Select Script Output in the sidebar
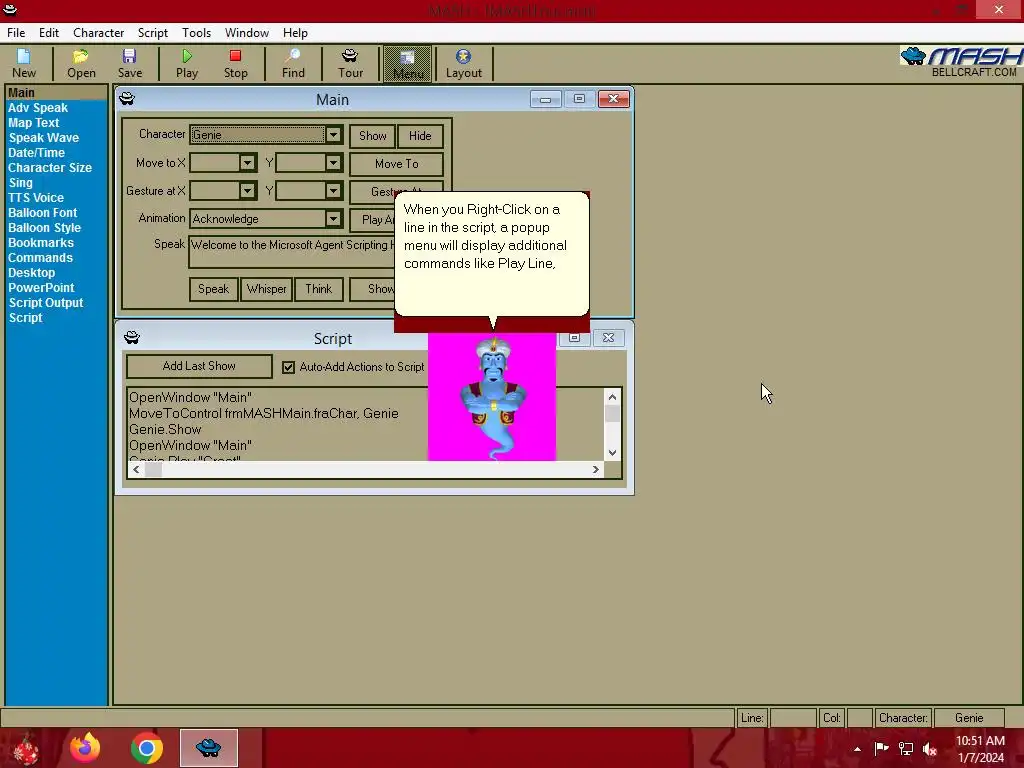 click(x=46, y=303)
